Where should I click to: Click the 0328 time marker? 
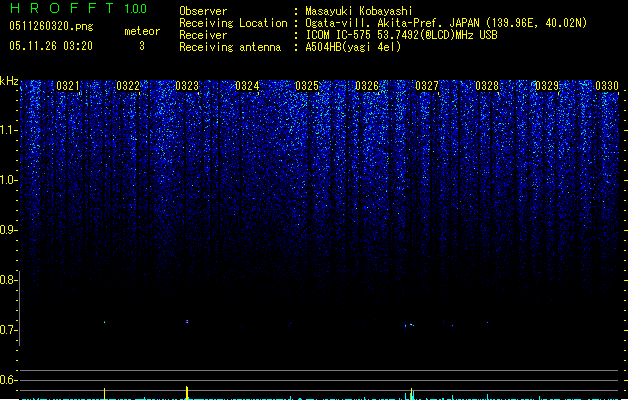(487, 86)
